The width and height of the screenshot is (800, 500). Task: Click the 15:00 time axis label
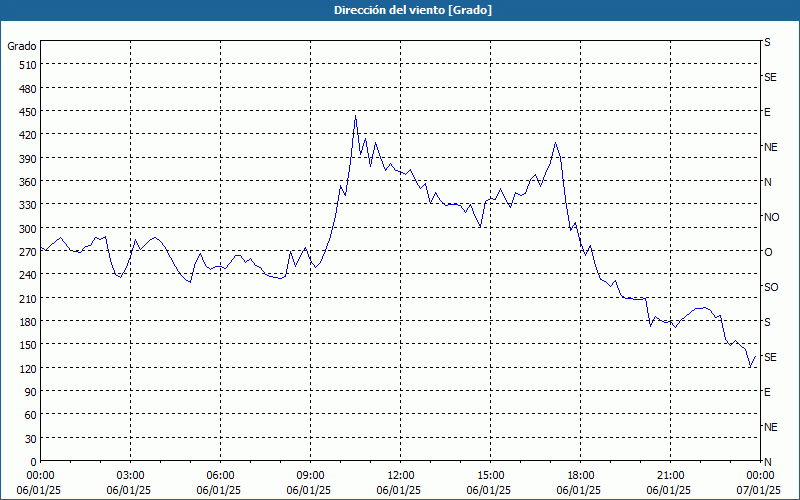click(490, 476)
